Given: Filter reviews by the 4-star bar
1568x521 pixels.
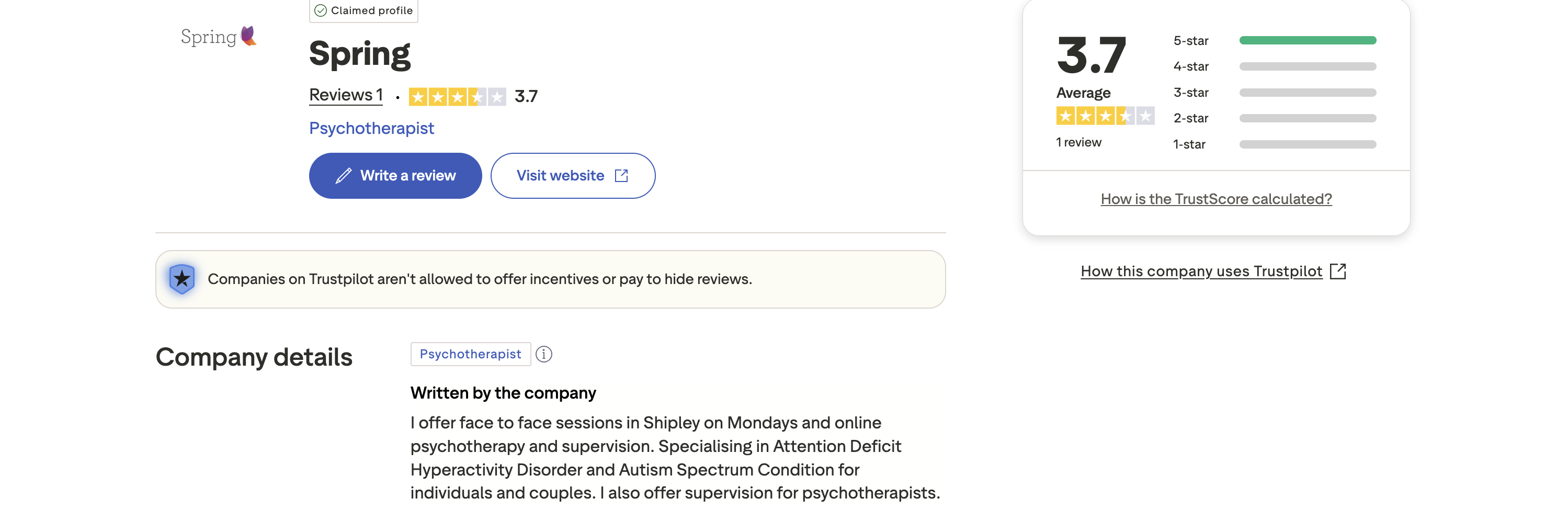Looking at the screenshot, I should 1307,66.
